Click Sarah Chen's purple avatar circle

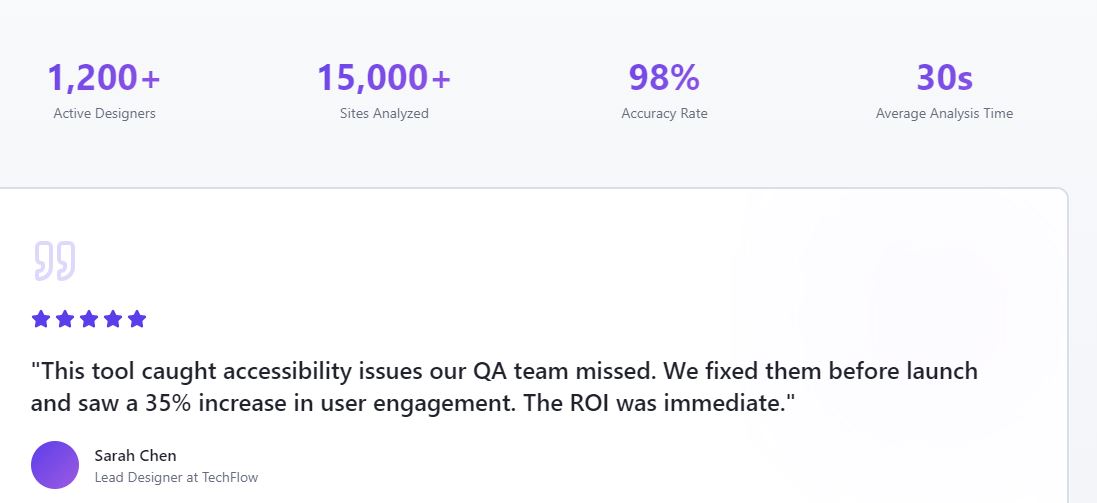pos(55,465)
